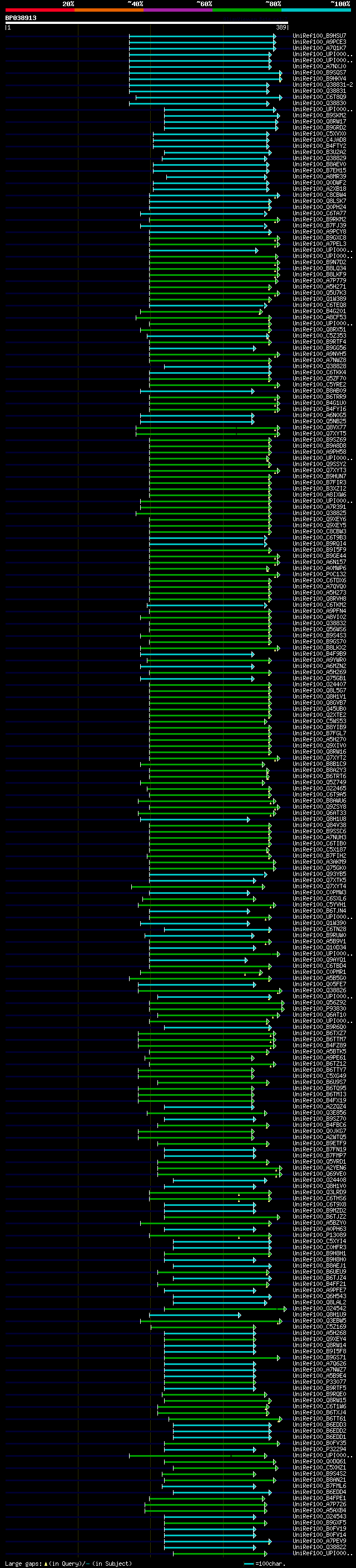Select the UniRef100_Q9XIV0 label
Image resolution: width=356 pixels, height=1568 pixels.
pyautogui.click(x=319, y=745)
